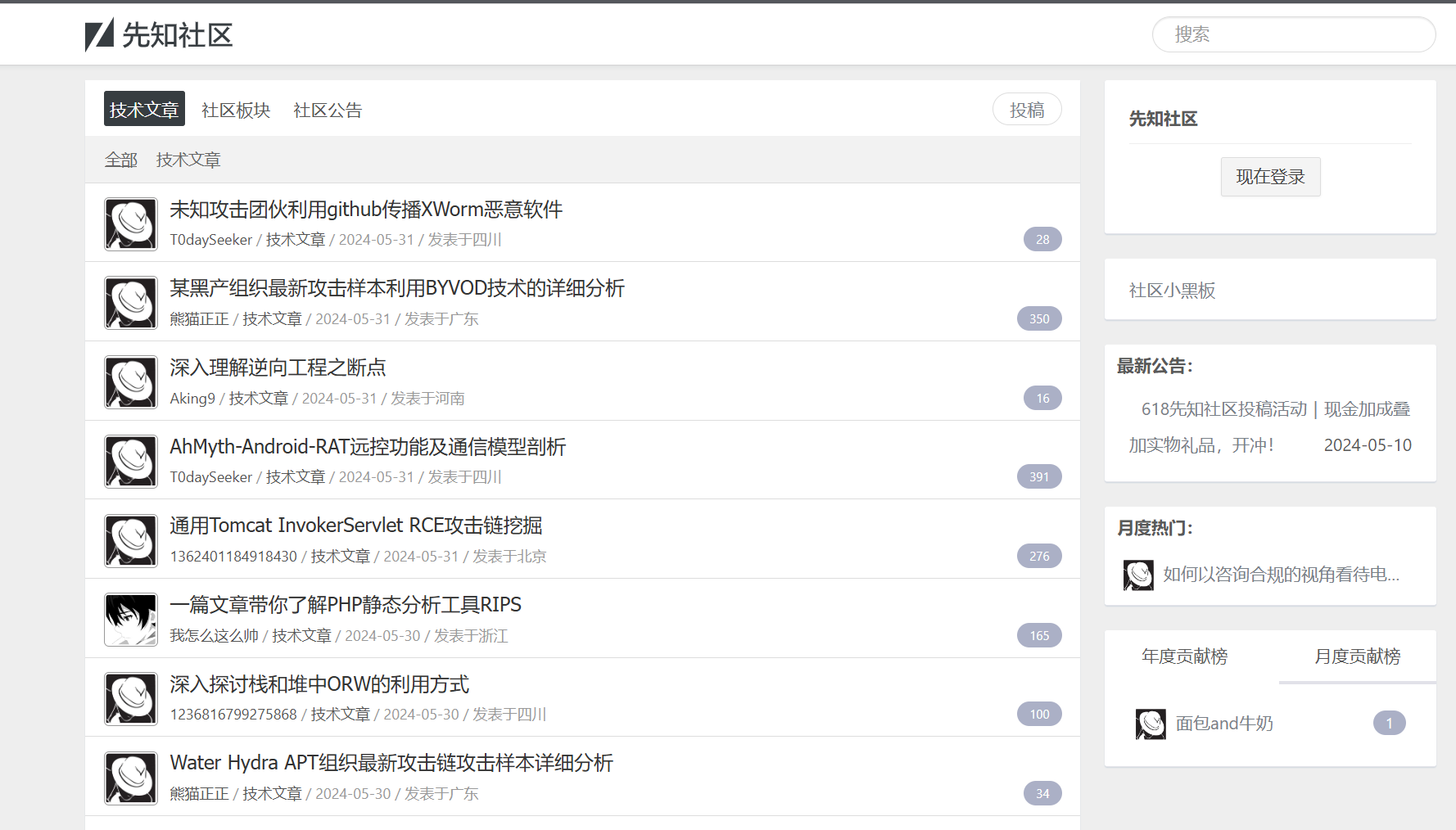This screenshot has width=1456, height=830.
Task: Open 面包and牛奶 contributor profile name
Action: [1224, 724]
